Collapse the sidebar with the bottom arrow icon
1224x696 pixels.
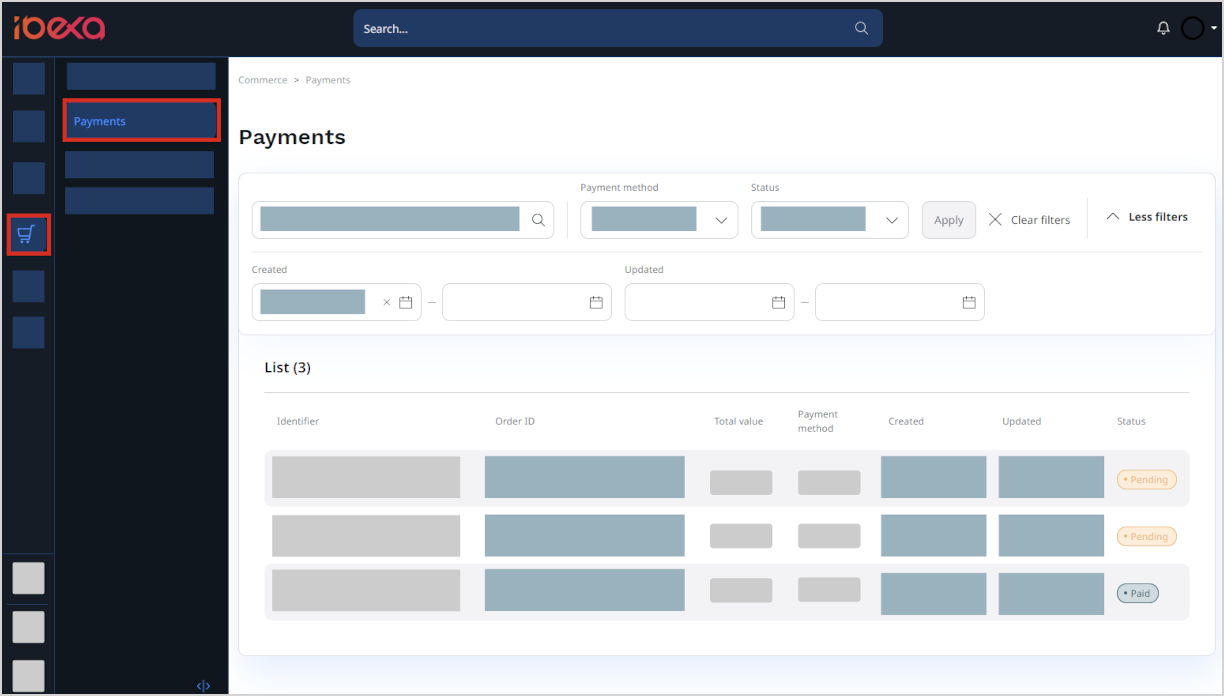[203, 685]
